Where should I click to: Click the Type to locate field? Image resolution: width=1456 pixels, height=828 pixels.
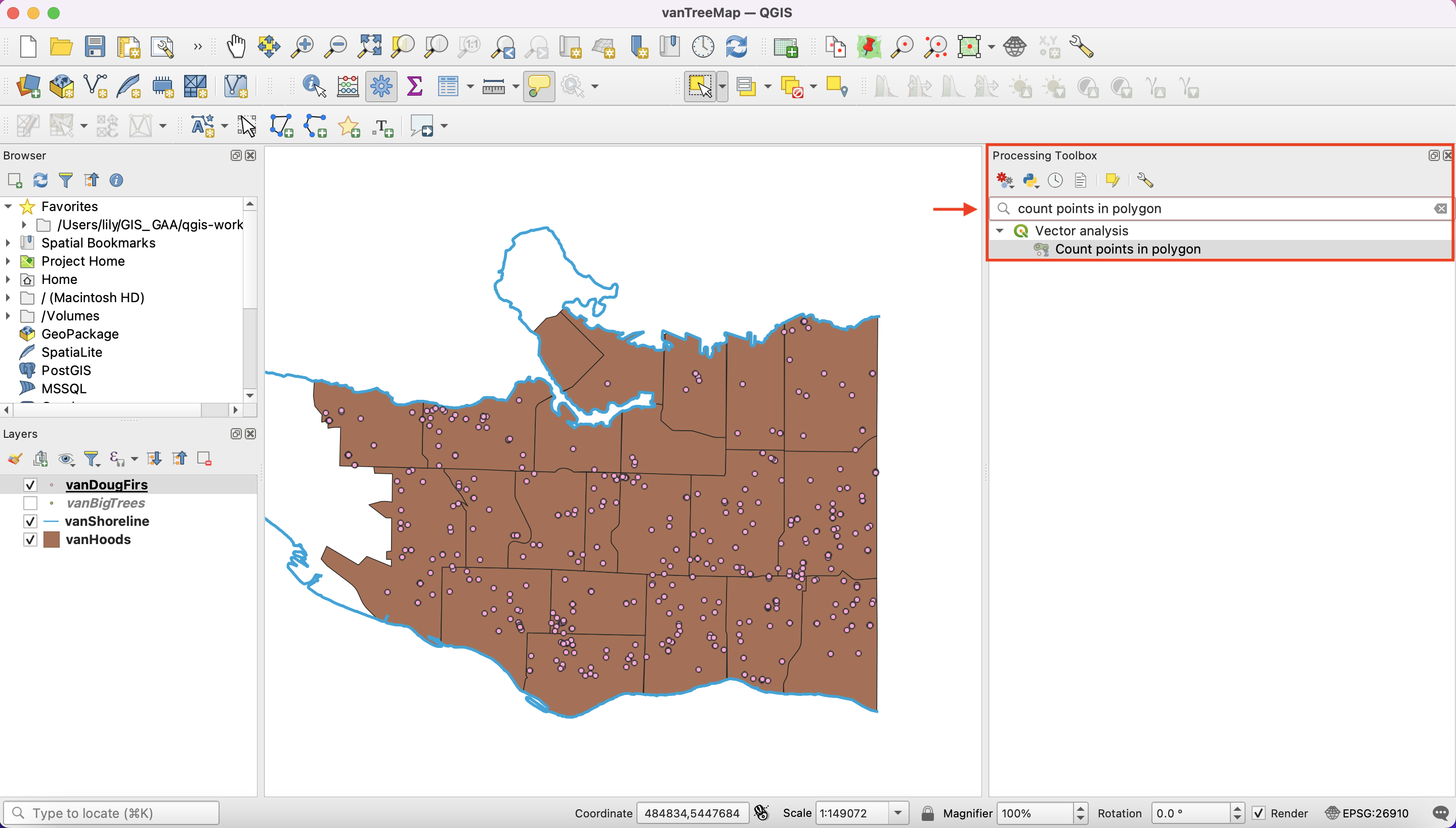(111, 813)
